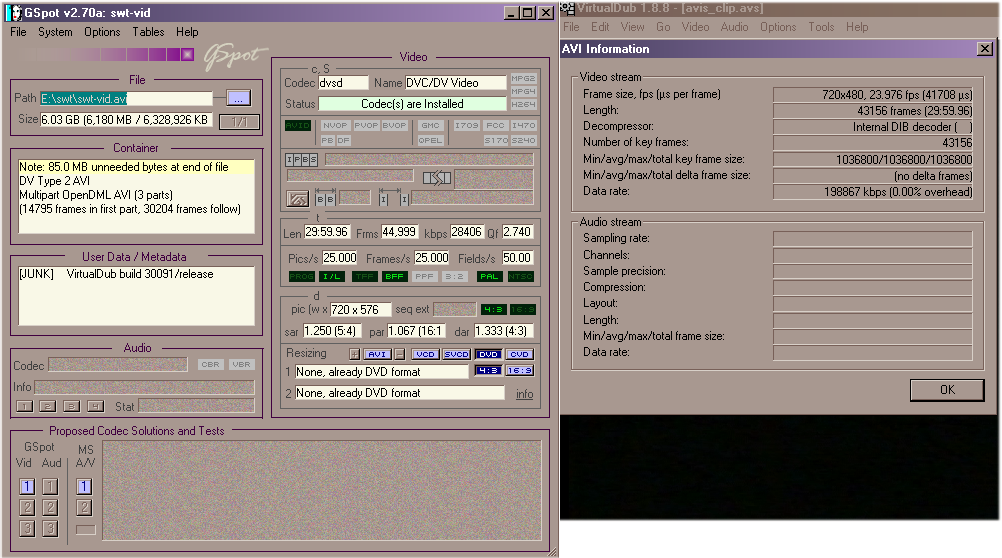The height and width of the screenshot is (558, 1002).
Task: Select 16:9 resizing aspect ratio
Action: [x=519, y=370]
